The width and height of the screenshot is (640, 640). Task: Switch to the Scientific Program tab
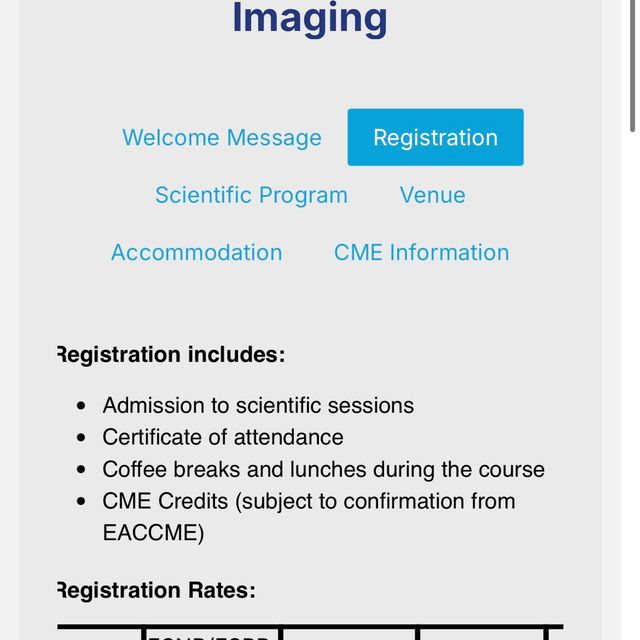pyautogui.click(x=251, y=195)
